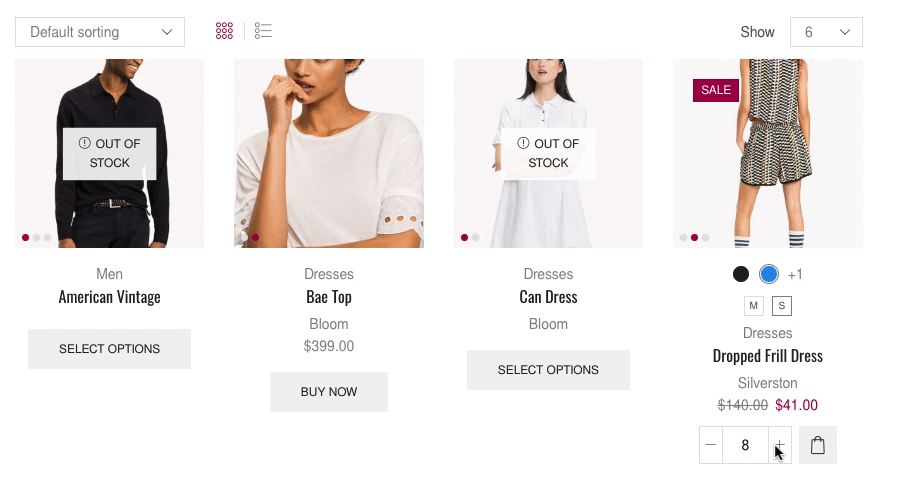Decrease quantity with the minus button

pos(711,446)
